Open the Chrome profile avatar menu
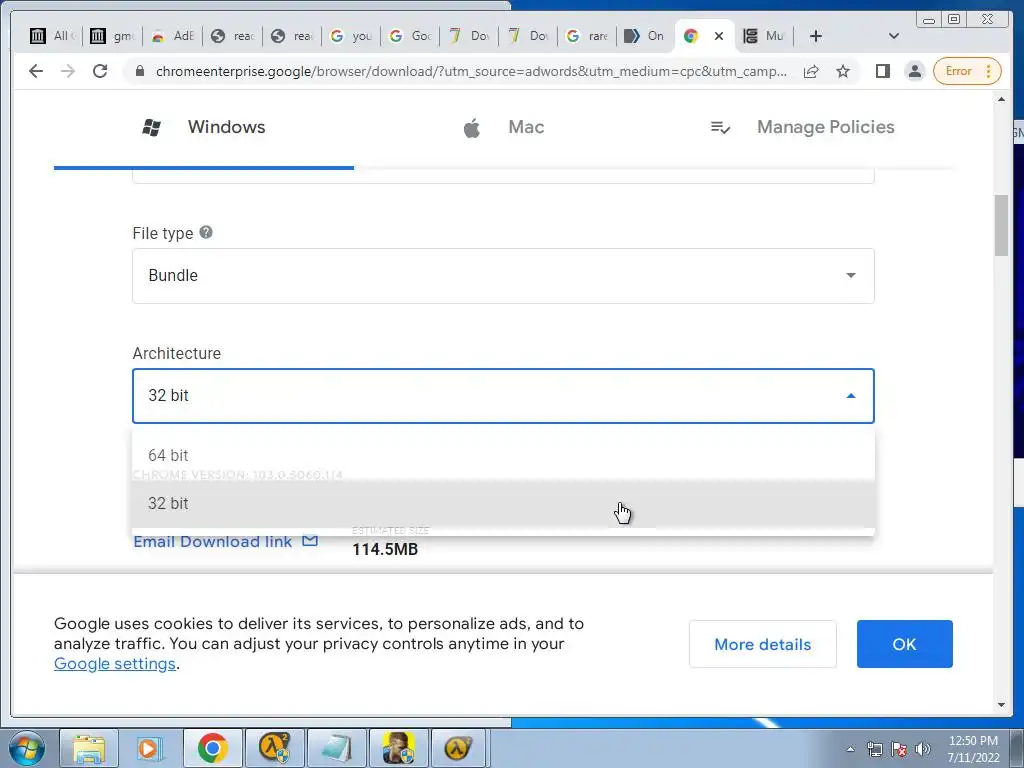This screenshot has height=768, width=1024. click(915, 71)
